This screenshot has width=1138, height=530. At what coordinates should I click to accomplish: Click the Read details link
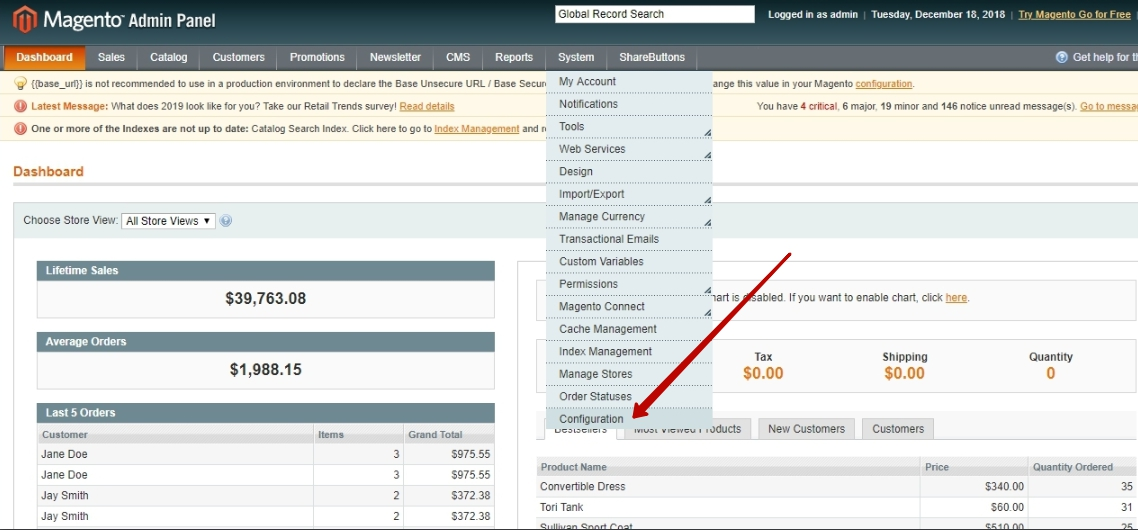[427, 106]
